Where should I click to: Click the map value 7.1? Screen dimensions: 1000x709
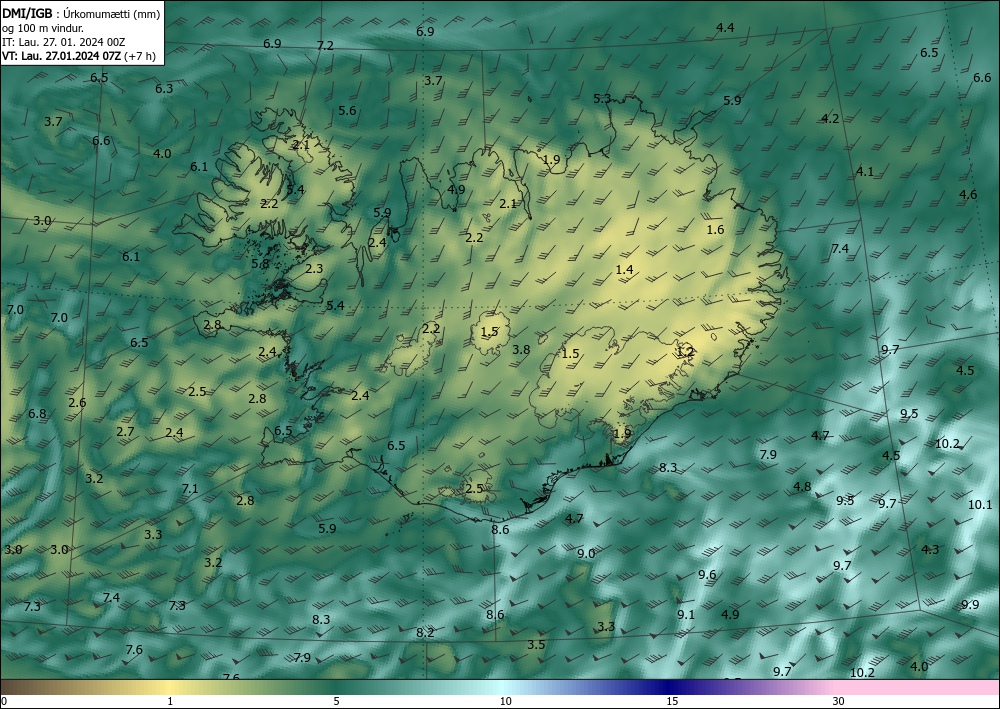coord(190,489)
